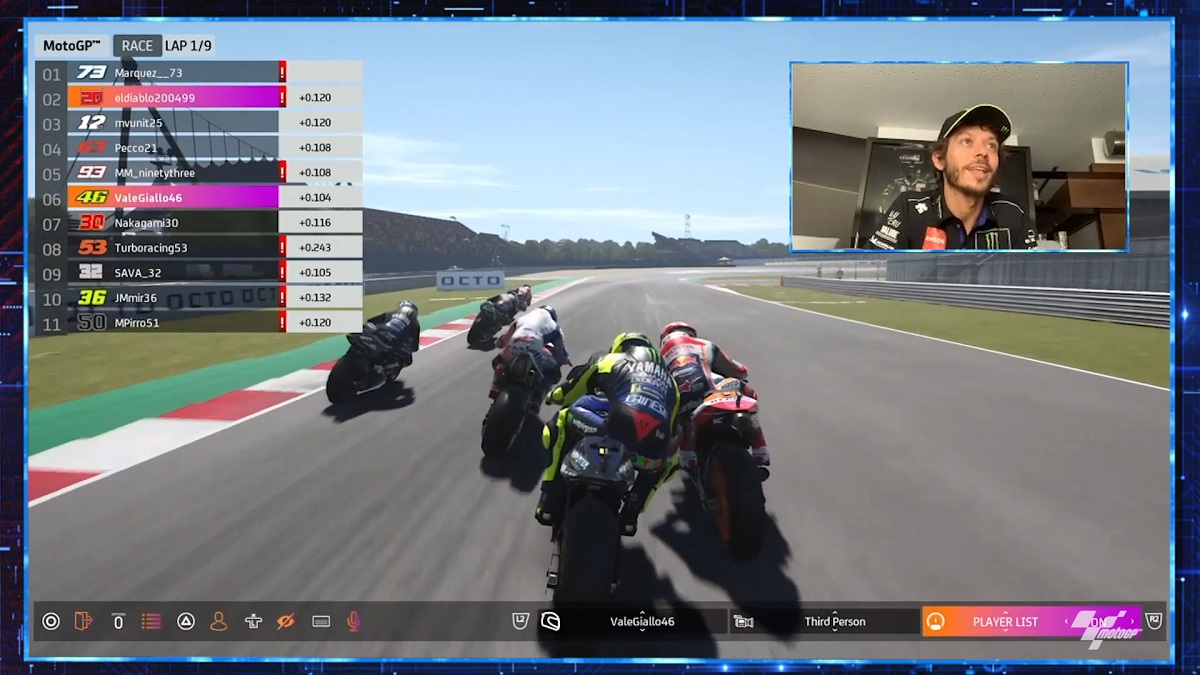Click the circular record icon in bottom toolbar
The width and height of the screenshot is (1200, 675).
[51, 621]
